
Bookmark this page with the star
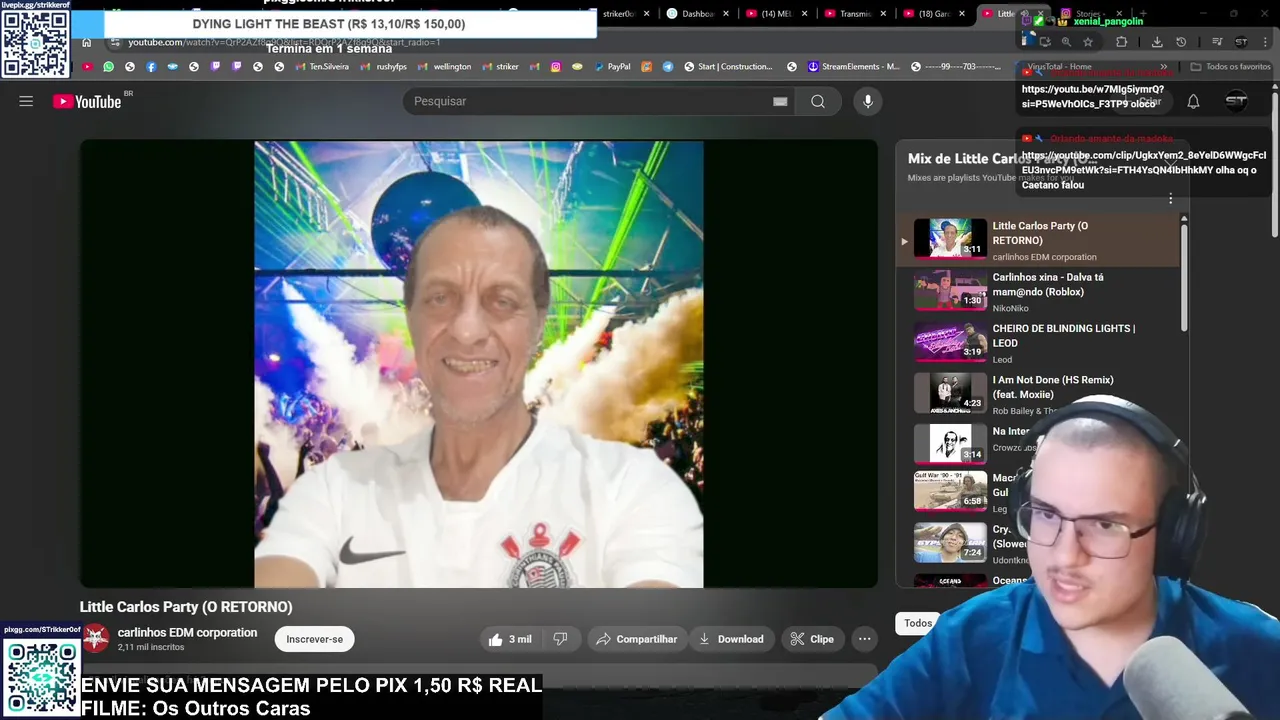[1088, 42]
